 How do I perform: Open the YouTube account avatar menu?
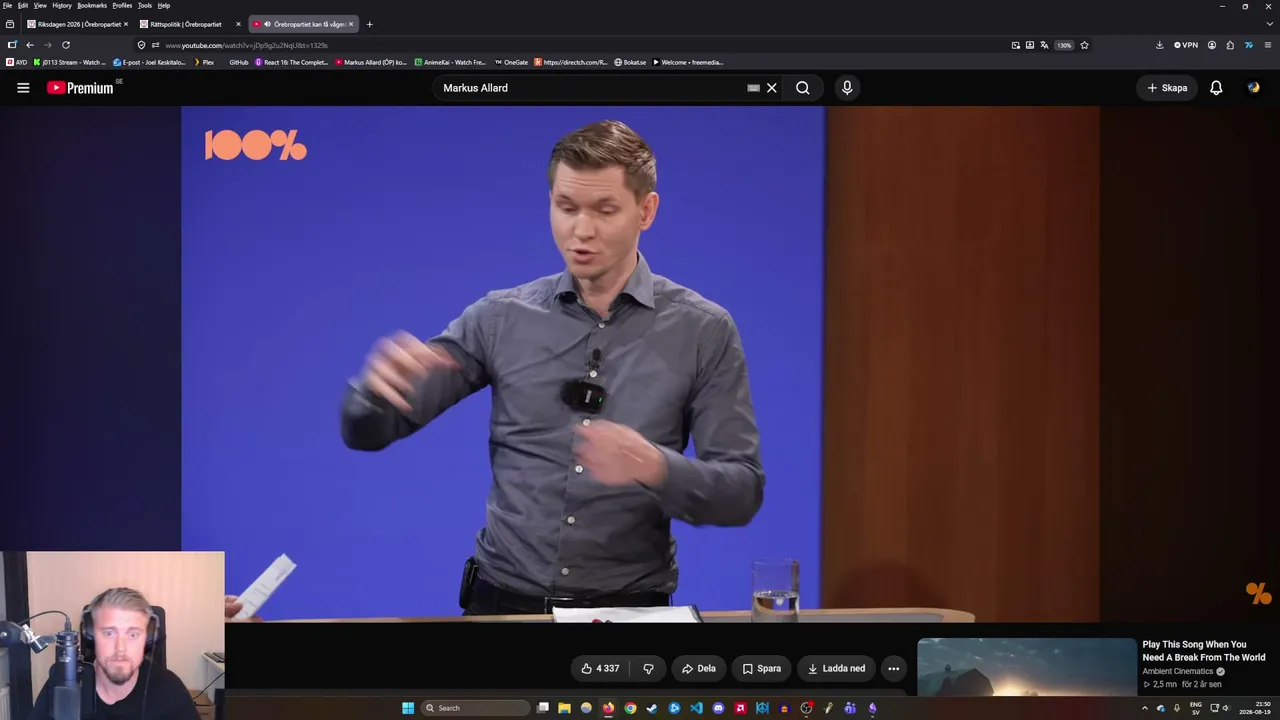[x=1253, y=88]
